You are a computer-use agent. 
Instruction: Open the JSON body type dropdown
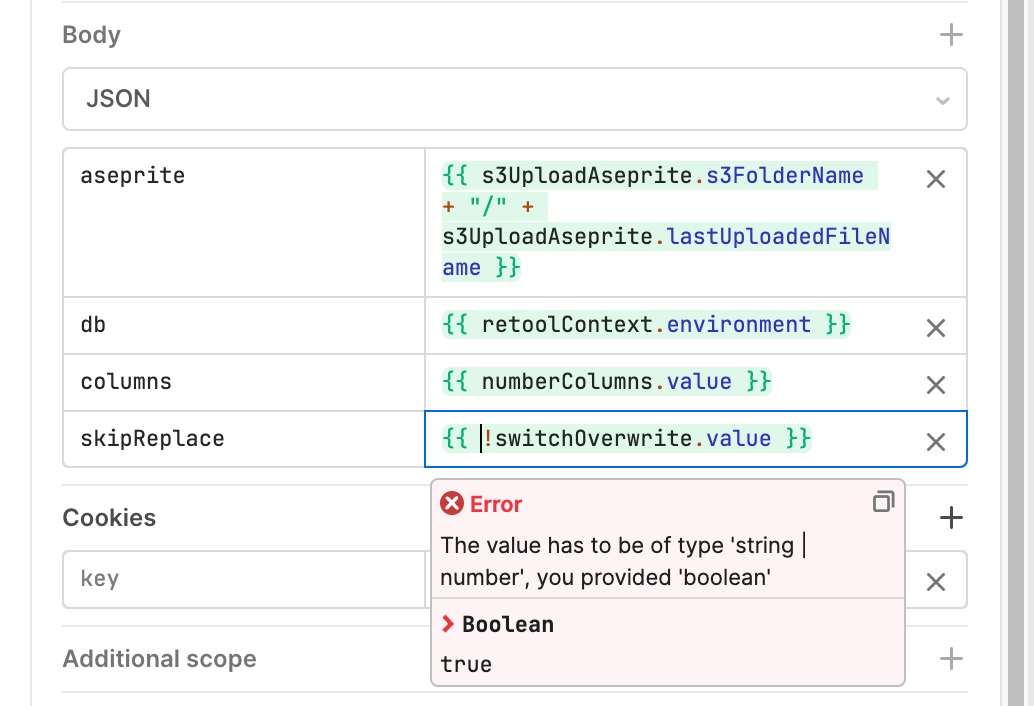click(514, 99)
